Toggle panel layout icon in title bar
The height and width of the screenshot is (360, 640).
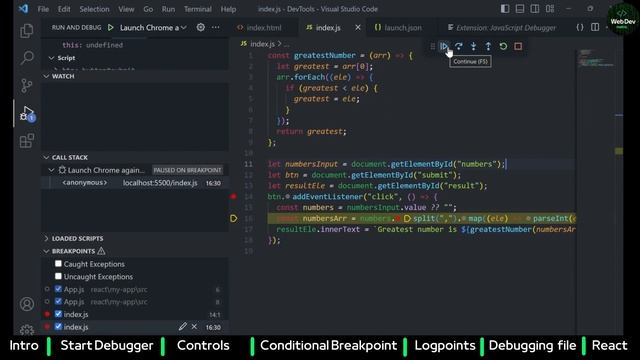tap(520, 9)
